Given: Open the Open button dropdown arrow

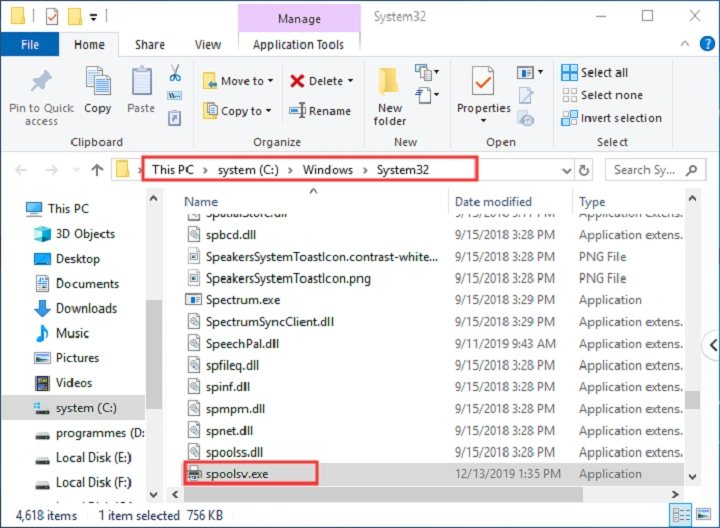Looking at the screenshot, I should [x=540, y=72].
